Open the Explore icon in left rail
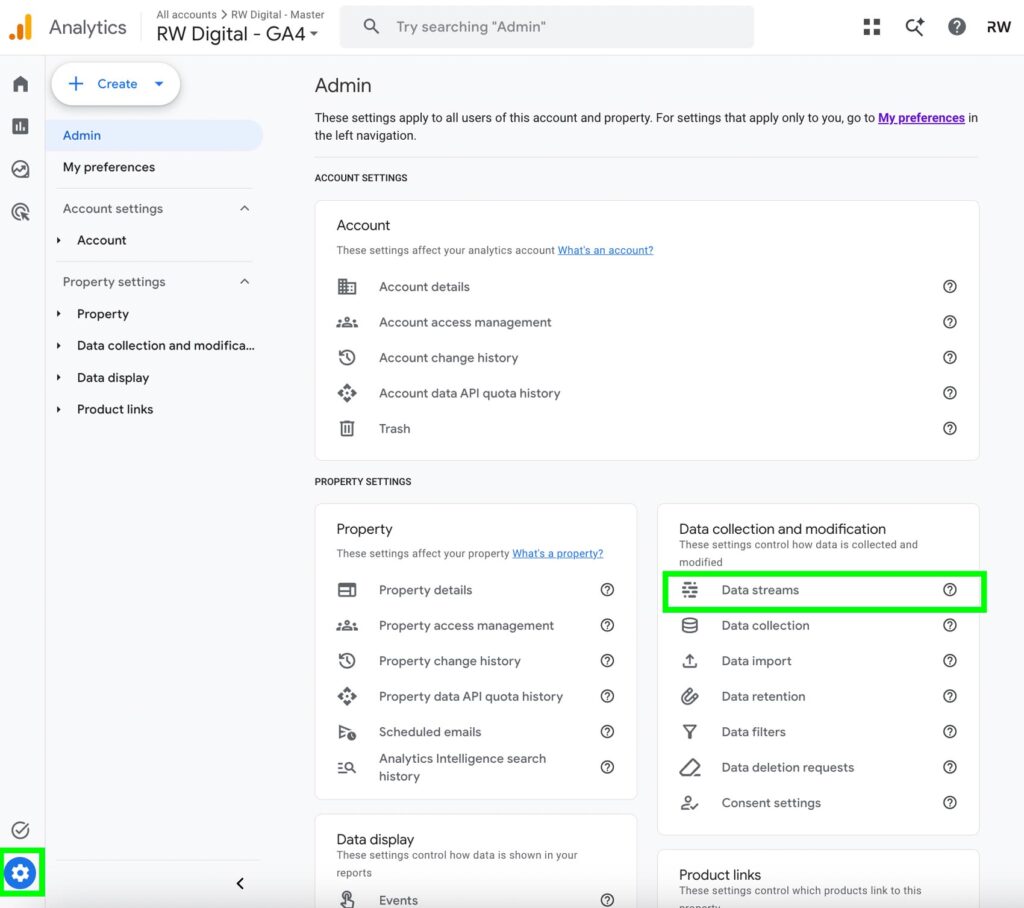The width and height of the screenshot is (1024, 908). pyautogui.click(x=21, y=169)
